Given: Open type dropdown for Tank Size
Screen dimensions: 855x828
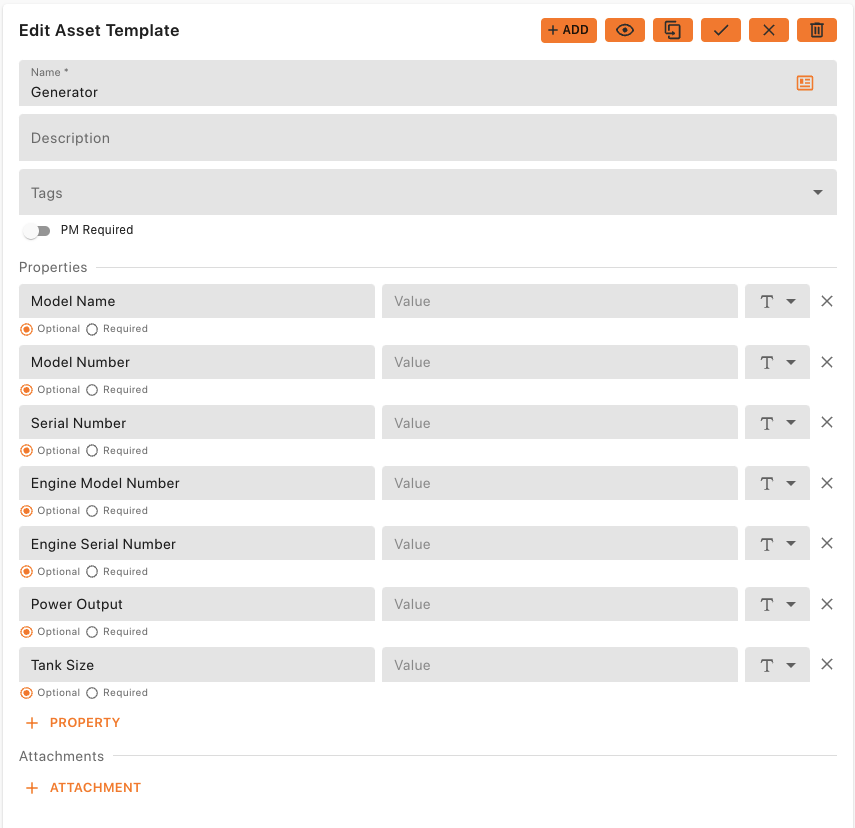Looking at the screenshot, I should click(777, 664).
